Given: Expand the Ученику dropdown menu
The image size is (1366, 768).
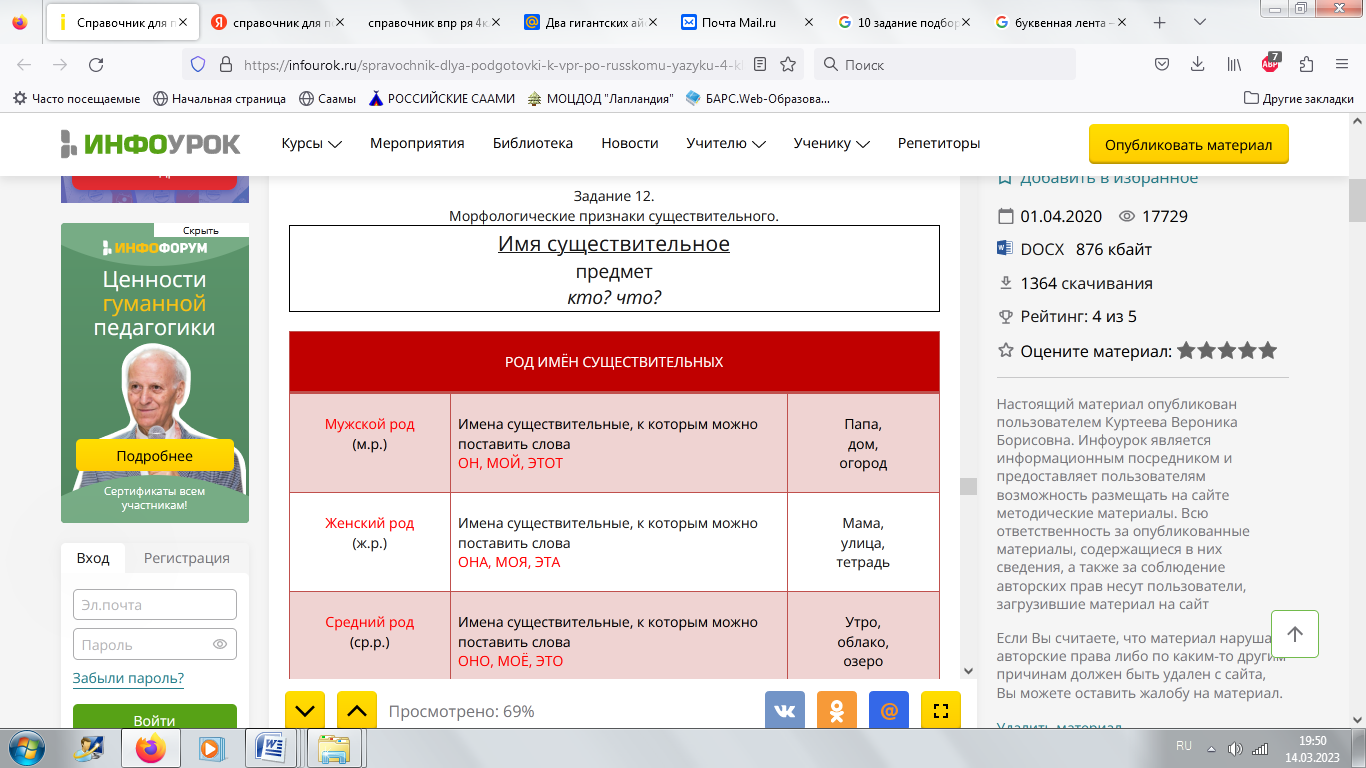Looking at the screenshot, I should 832,143.
